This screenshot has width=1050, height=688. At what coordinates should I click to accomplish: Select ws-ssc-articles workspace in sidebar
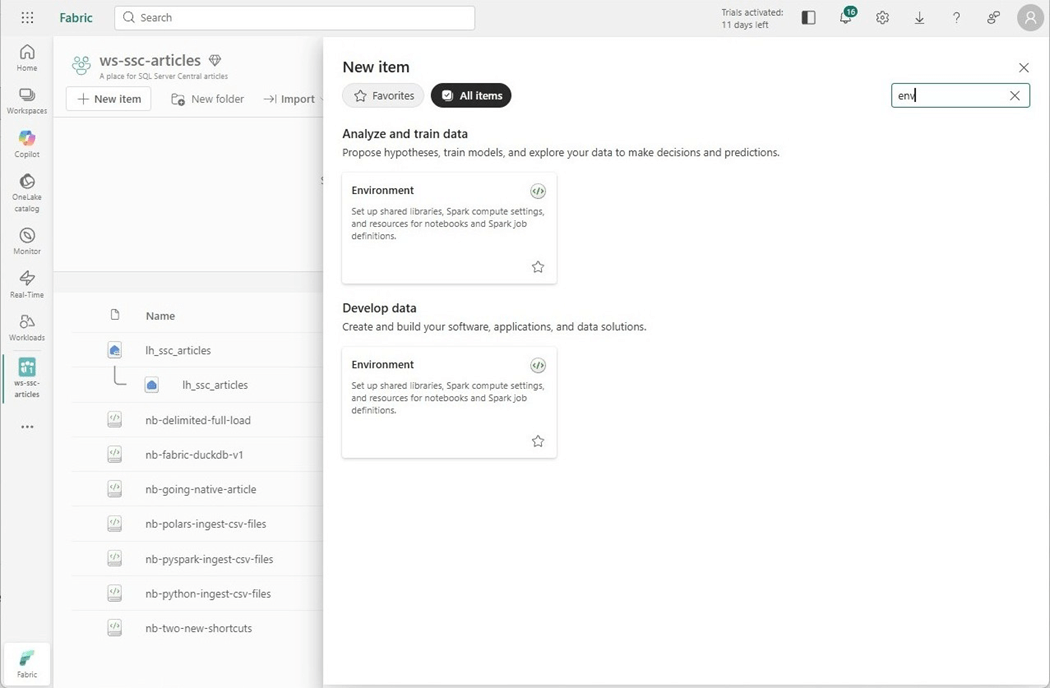pyautogui.click(x=27, y=378)
